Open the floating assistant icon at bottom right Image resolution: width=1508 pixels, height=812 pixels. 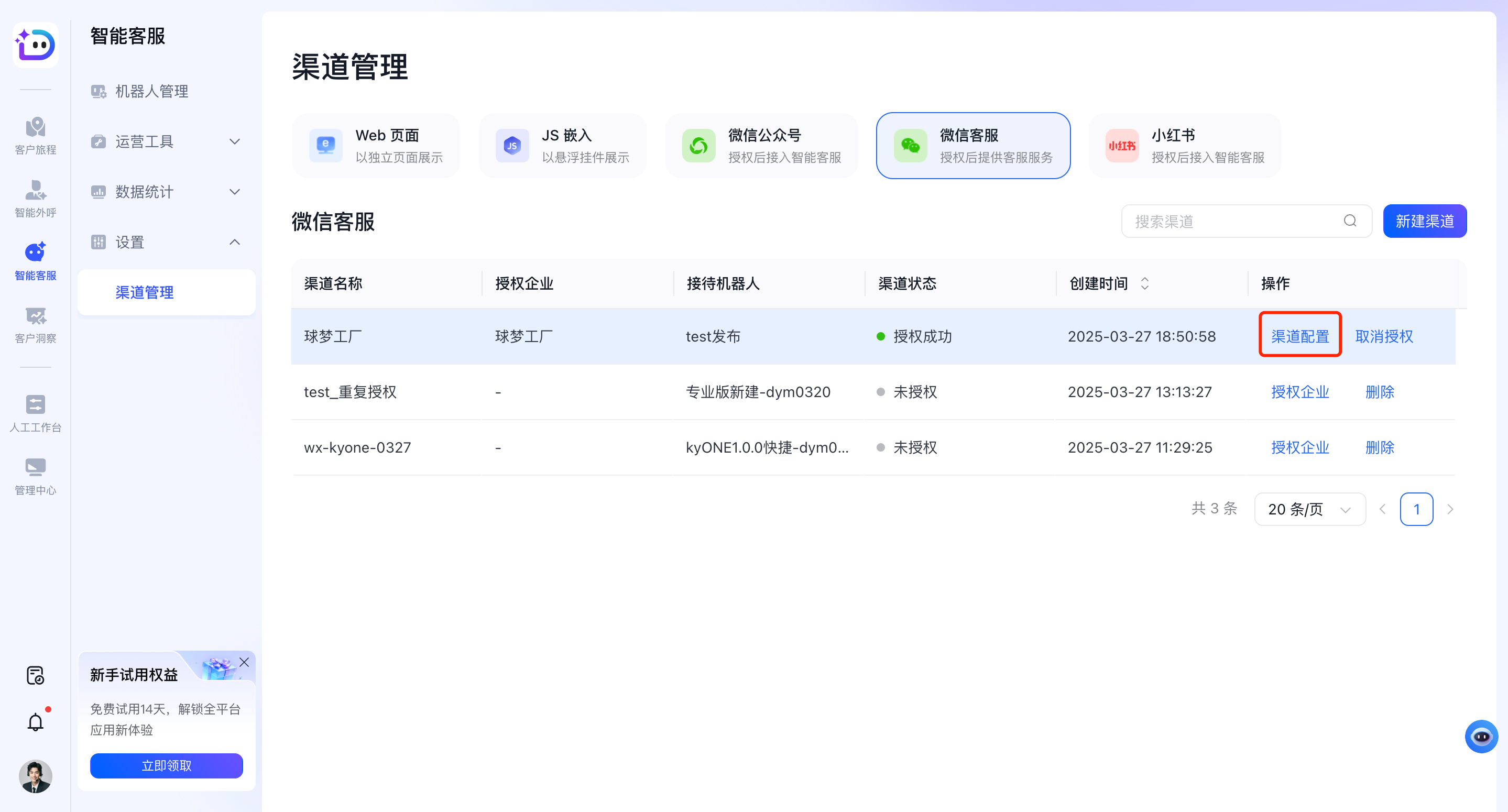(x=1482, y=736)
